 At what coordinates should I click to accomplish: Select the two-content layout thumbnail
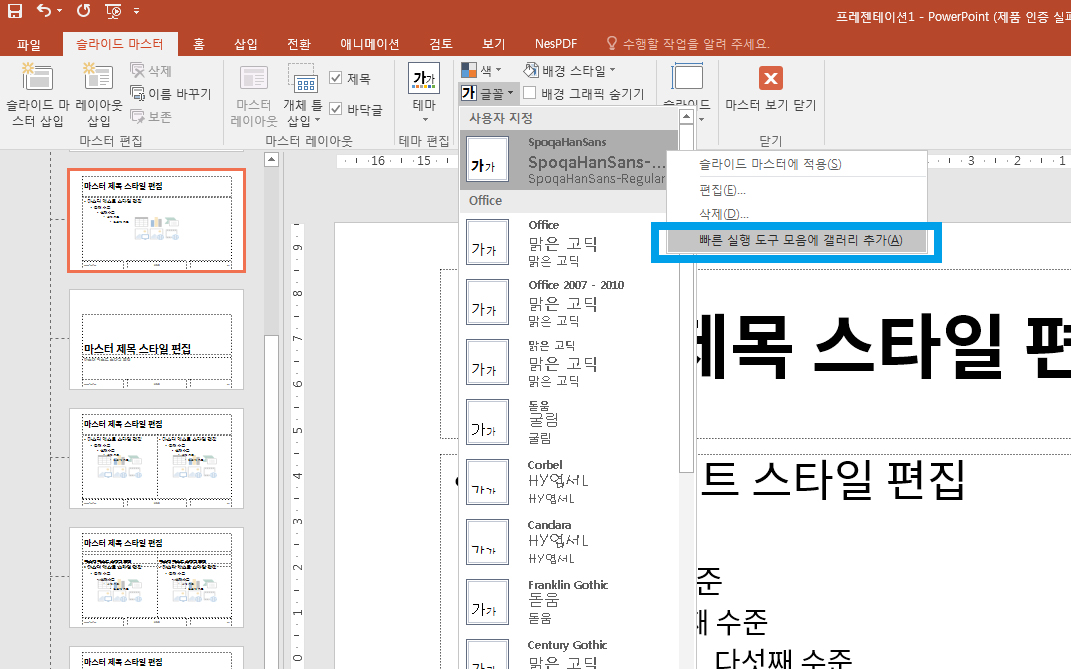156,459
